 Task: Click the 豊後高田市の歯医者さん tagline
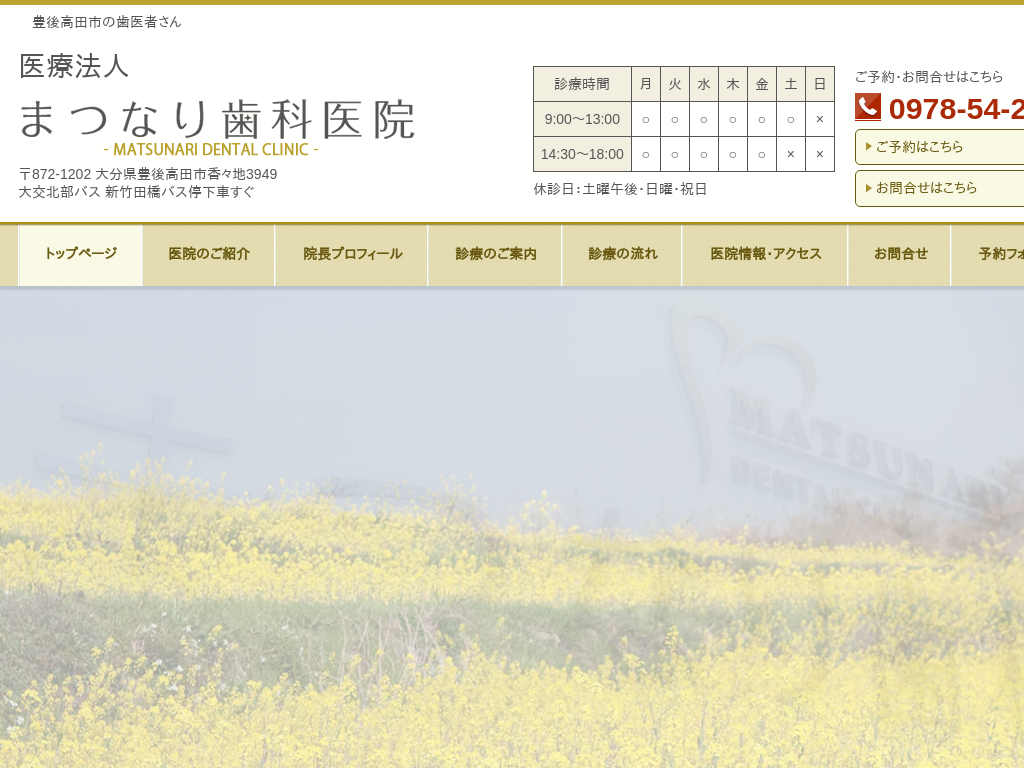tap(104, 20)
